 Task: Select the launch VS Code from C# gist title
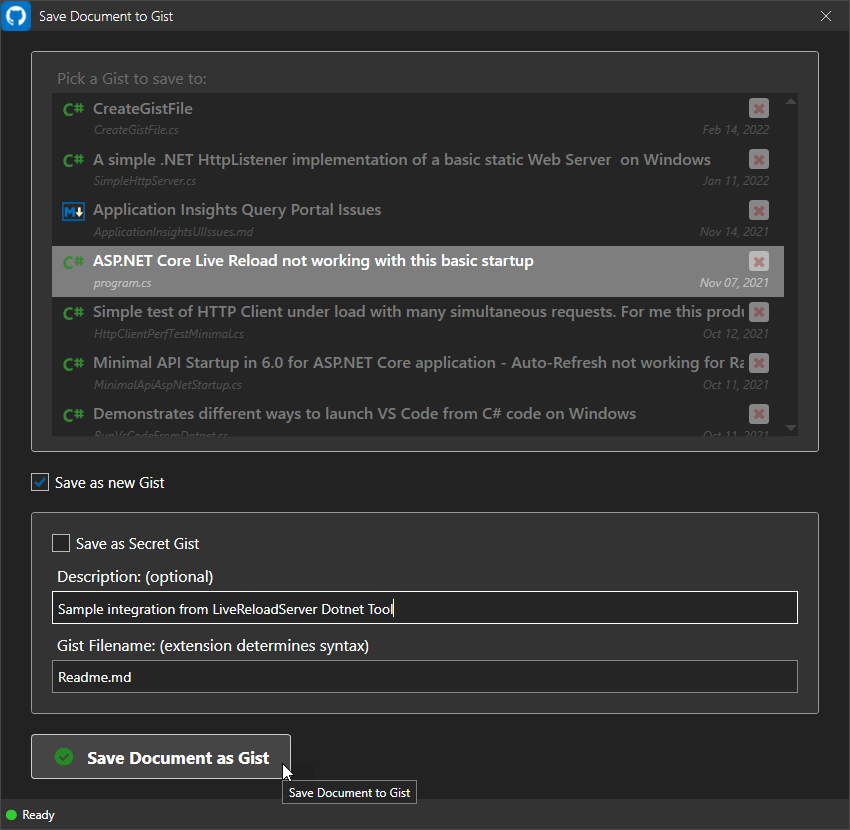[x=364, y=414]
